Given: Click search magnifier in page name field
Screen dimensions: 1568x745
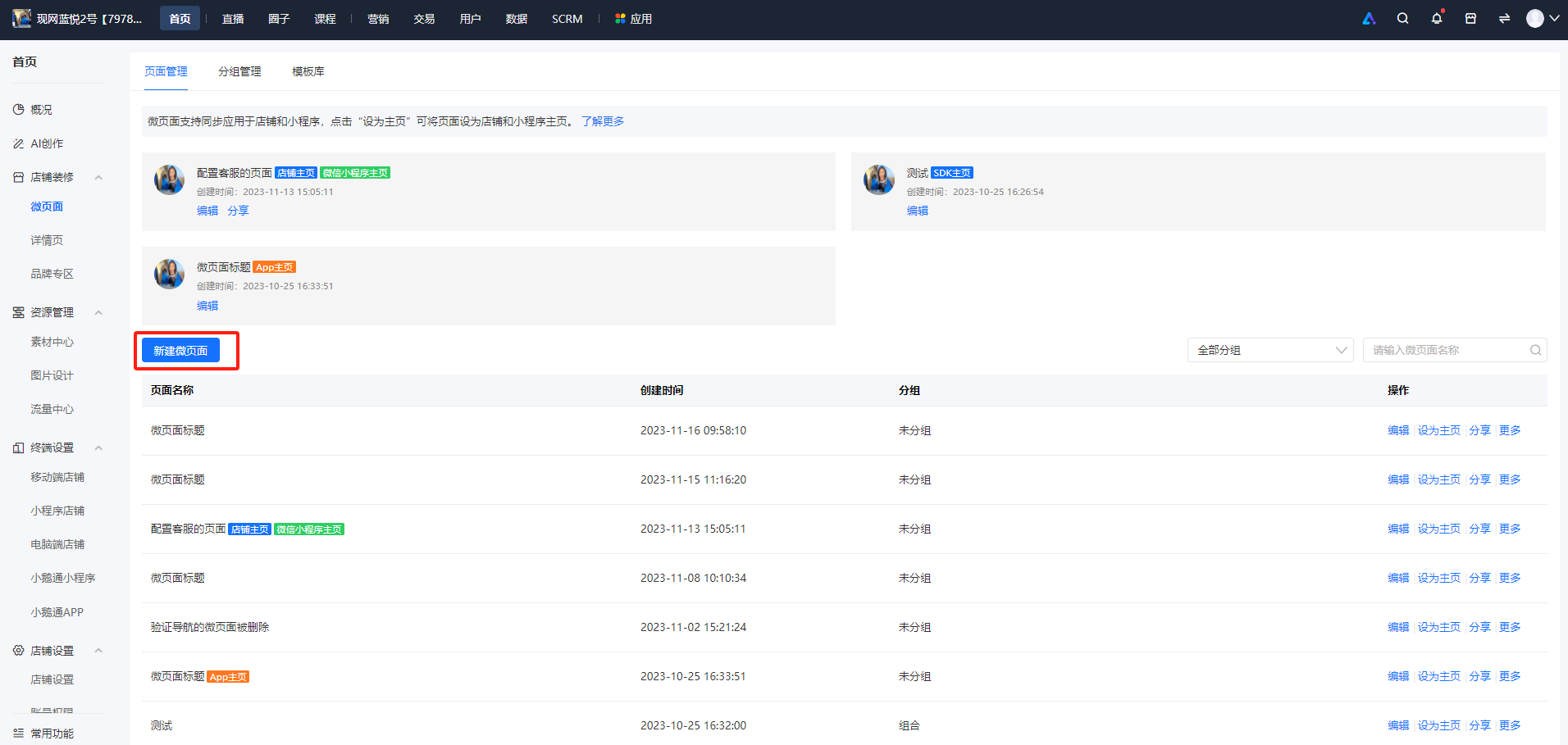Looking at the screenshot, I should click(x=1535, y=350).
